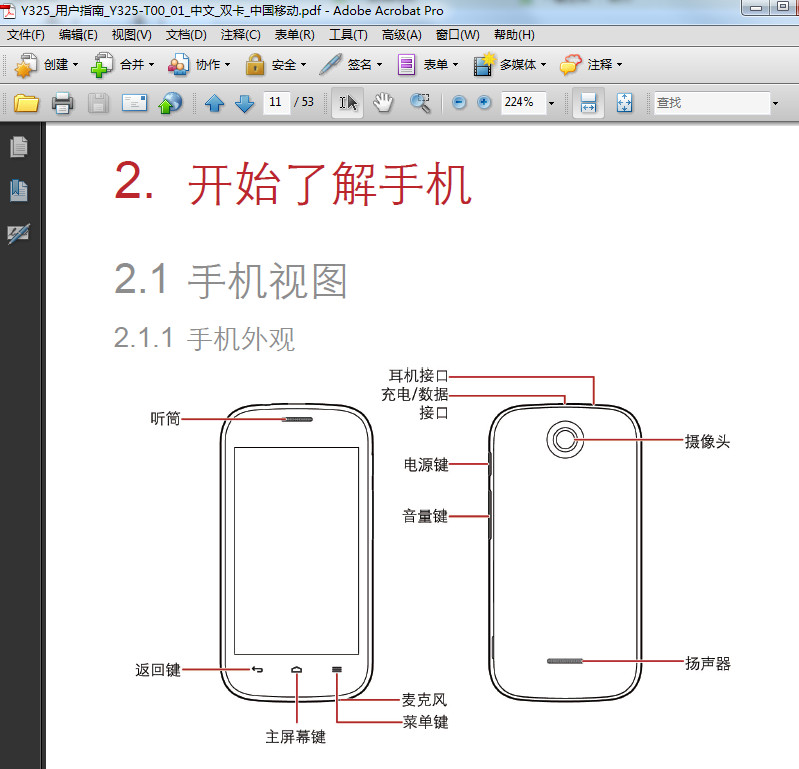This screenshot has width=799, height=769.
Task: Click the 合并 combine files icon
Action: click(x=102, y=65)
